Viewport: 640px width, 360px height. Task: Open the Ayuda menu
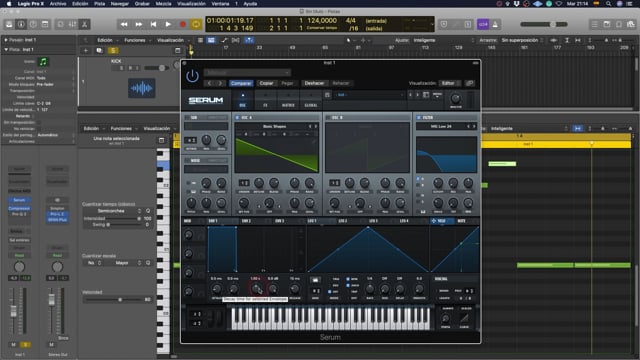point(250,4)
